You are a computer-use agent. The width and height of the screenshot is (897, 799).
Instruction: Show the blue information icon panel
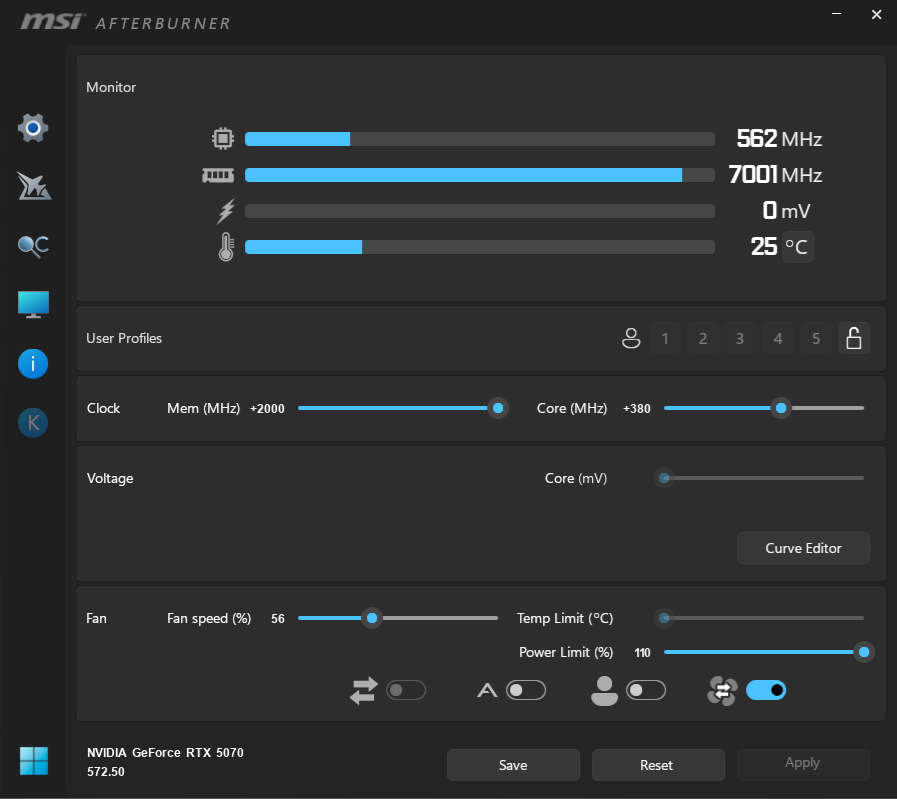(33, 364)
